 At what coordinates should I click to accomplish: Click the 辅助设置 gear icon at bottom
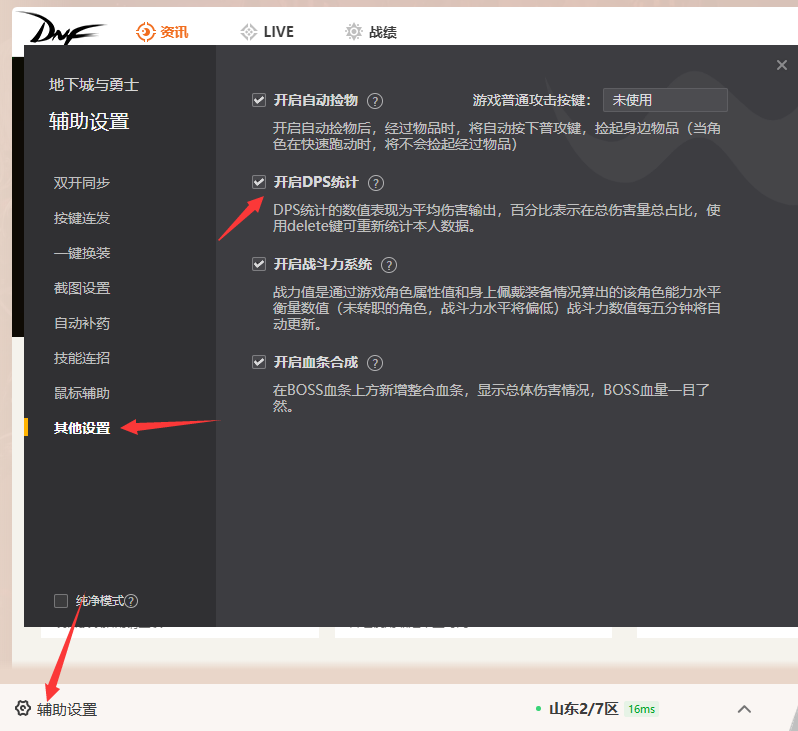tap(22, 708)
